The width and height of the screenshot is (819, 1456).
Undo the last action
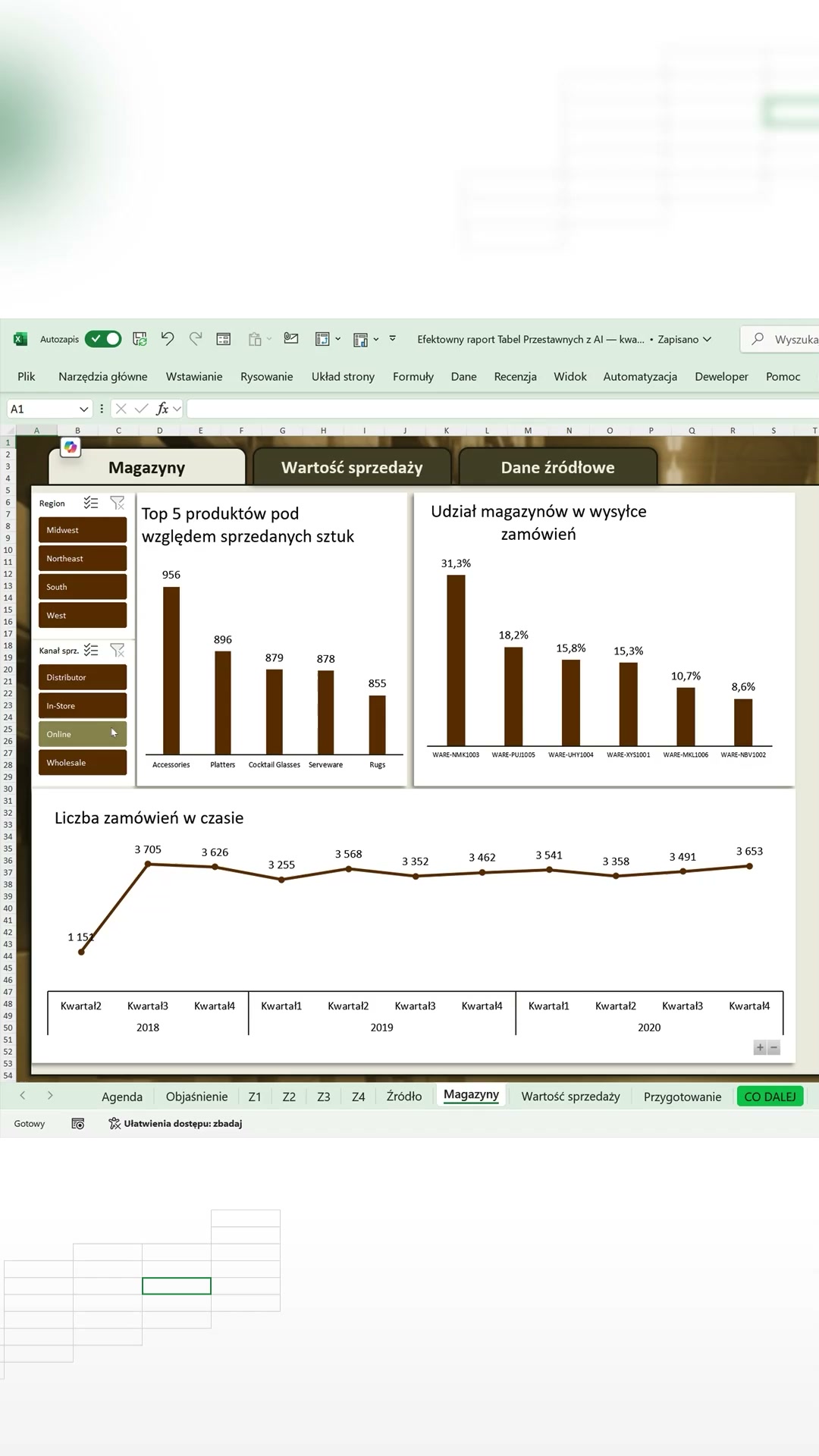(168, 339)
